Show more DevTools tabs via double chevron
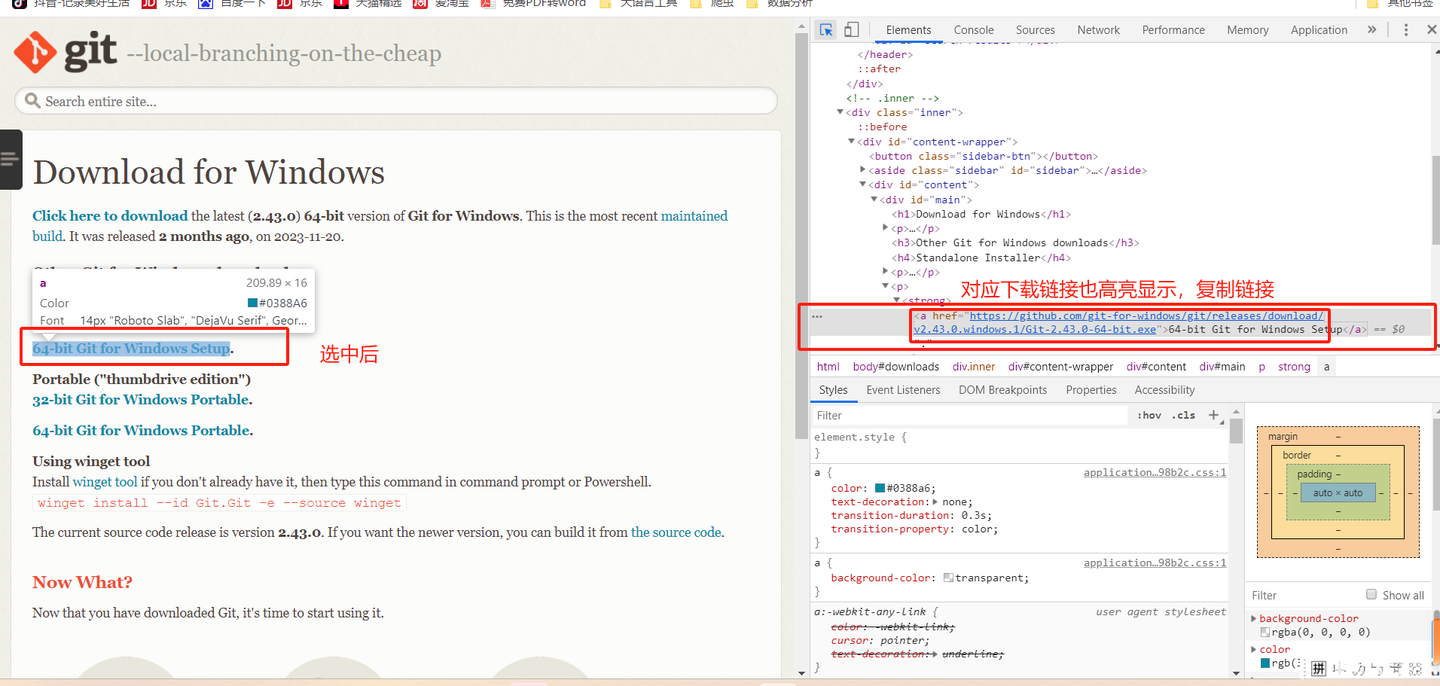Screen dimensions: 1440x686 point(1371,30)
